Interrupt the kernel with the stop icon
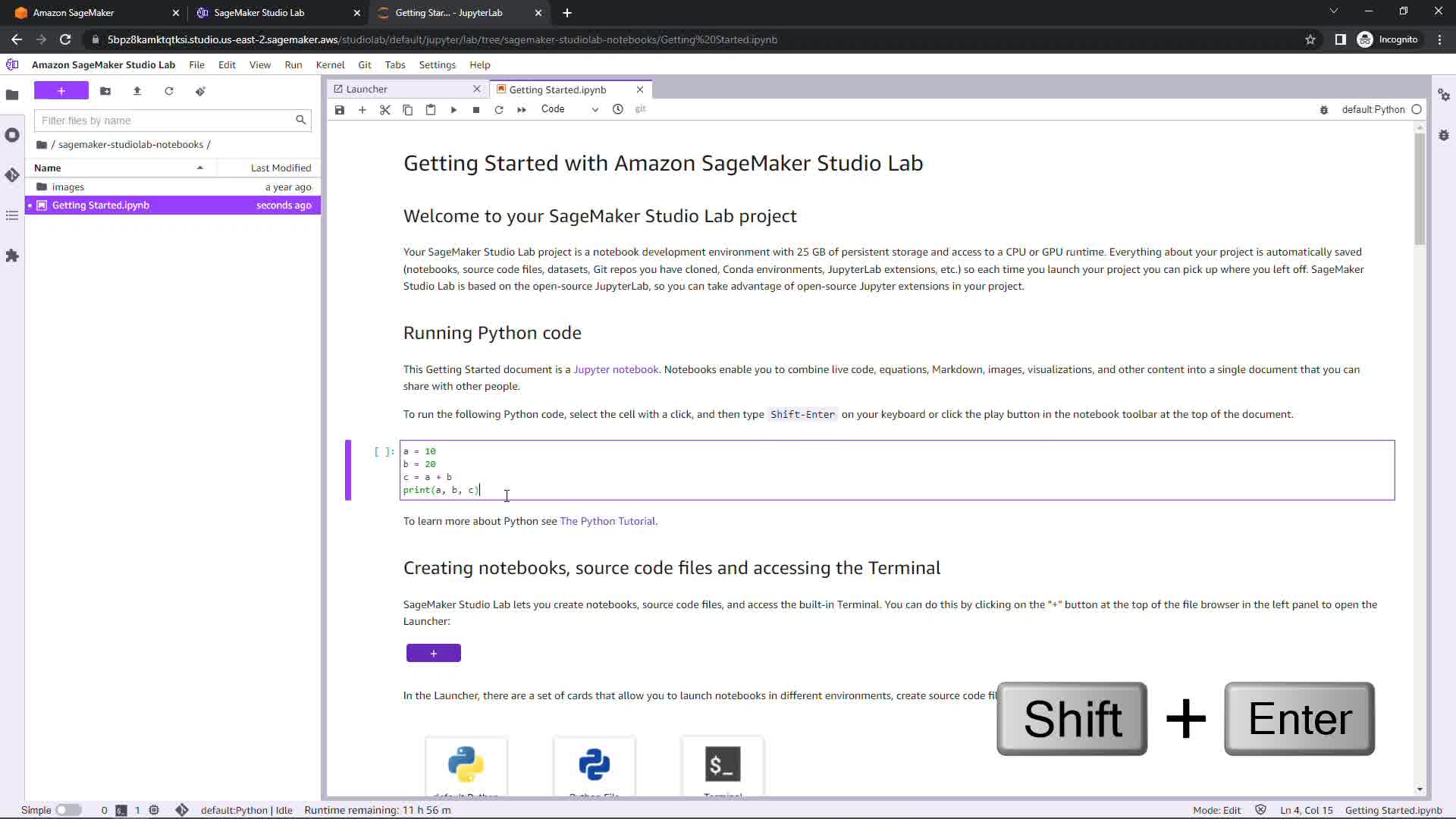This screenshot has height=819, width=1456. click(x=476, y=110)
